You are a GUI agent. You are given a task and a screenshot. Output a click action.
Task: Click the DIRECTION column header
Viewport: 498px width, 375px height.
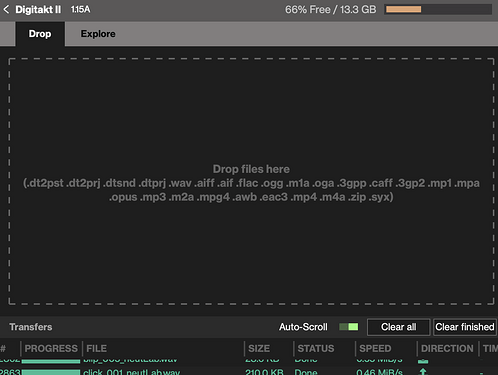[x=447, y=348]
